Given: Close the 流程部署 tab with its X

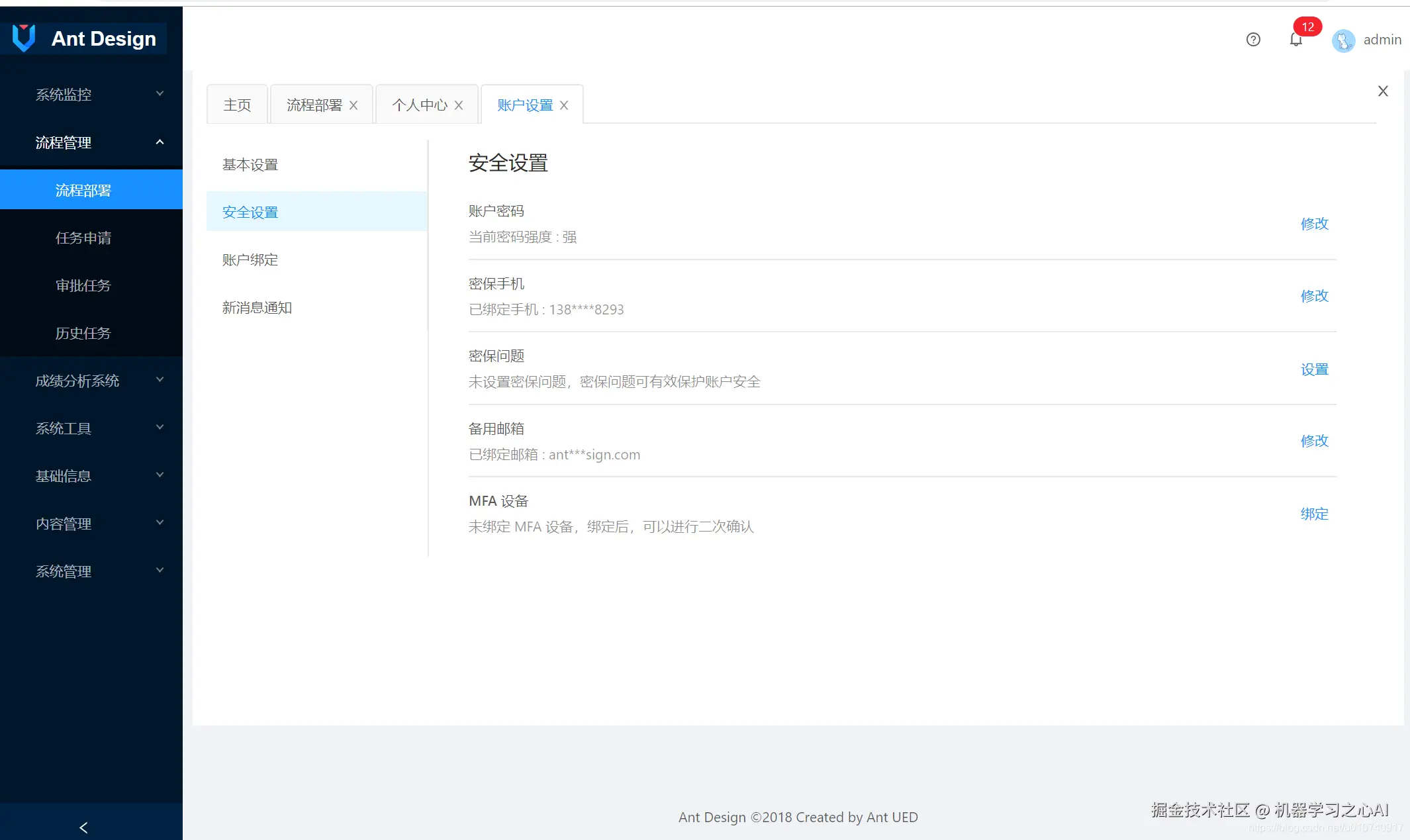Looking at the screenshot, I should [353, 105].
